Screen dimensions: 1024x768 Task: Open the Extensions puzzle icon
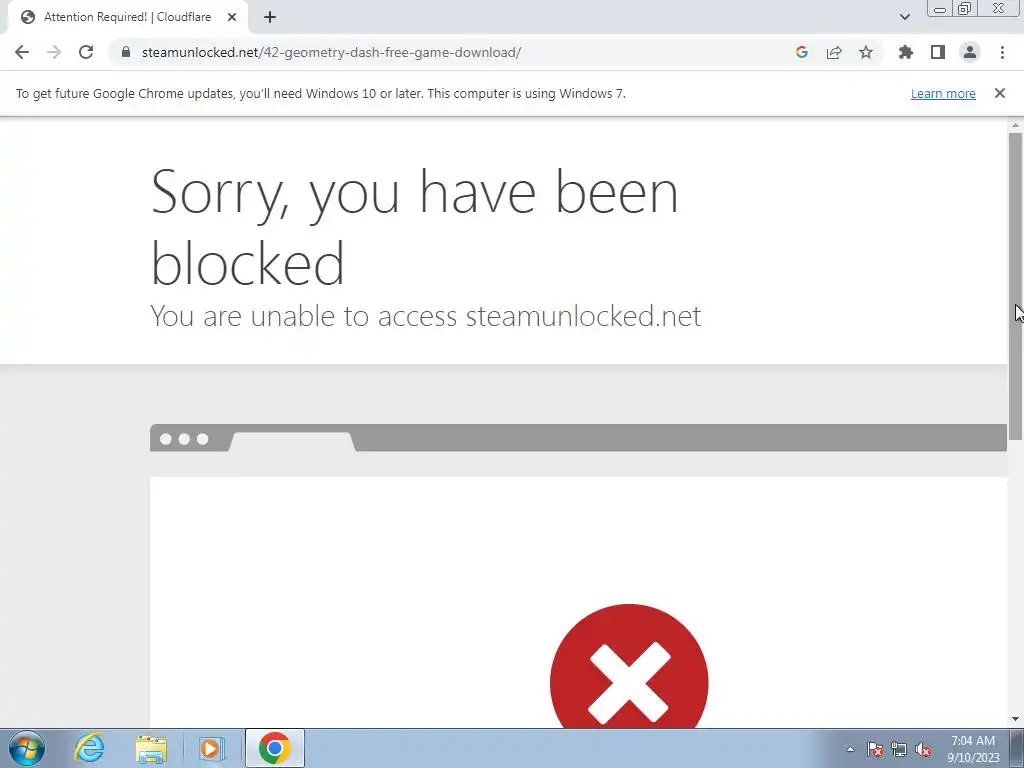pos(905,52)
